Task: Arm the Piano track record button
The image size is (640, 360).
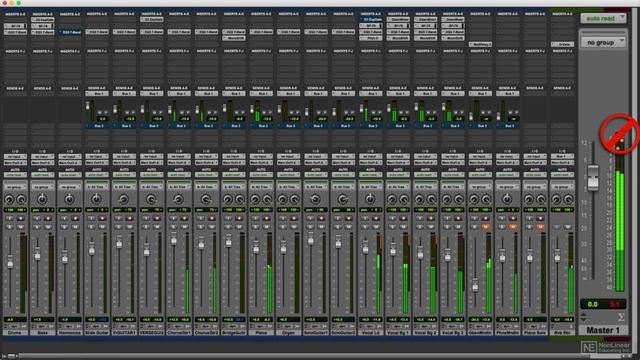Action: point(267,218)
